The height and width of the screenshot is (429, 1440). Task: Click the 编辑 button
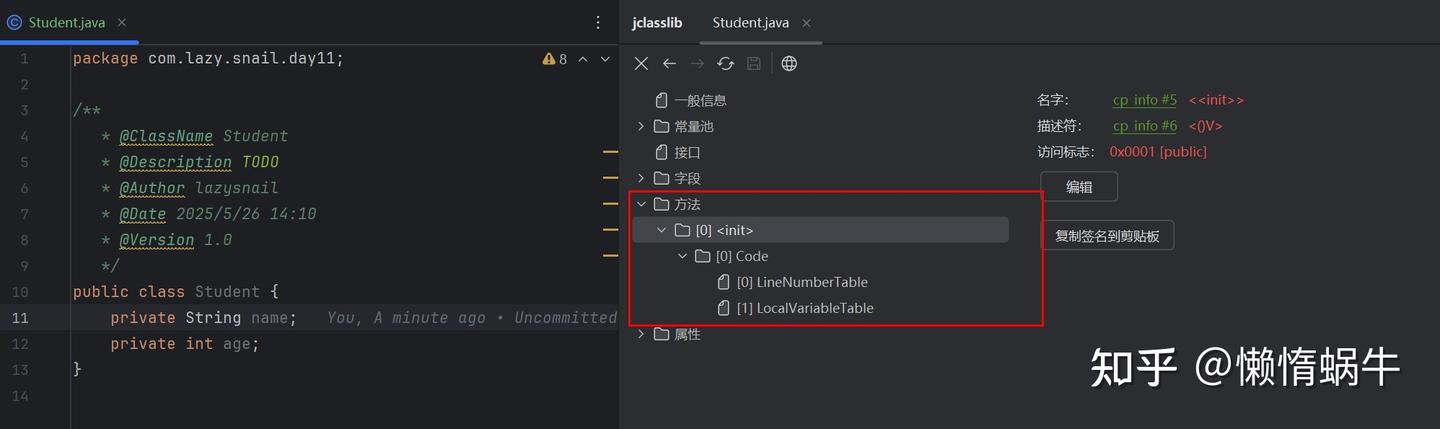[x=1079, y=187]
